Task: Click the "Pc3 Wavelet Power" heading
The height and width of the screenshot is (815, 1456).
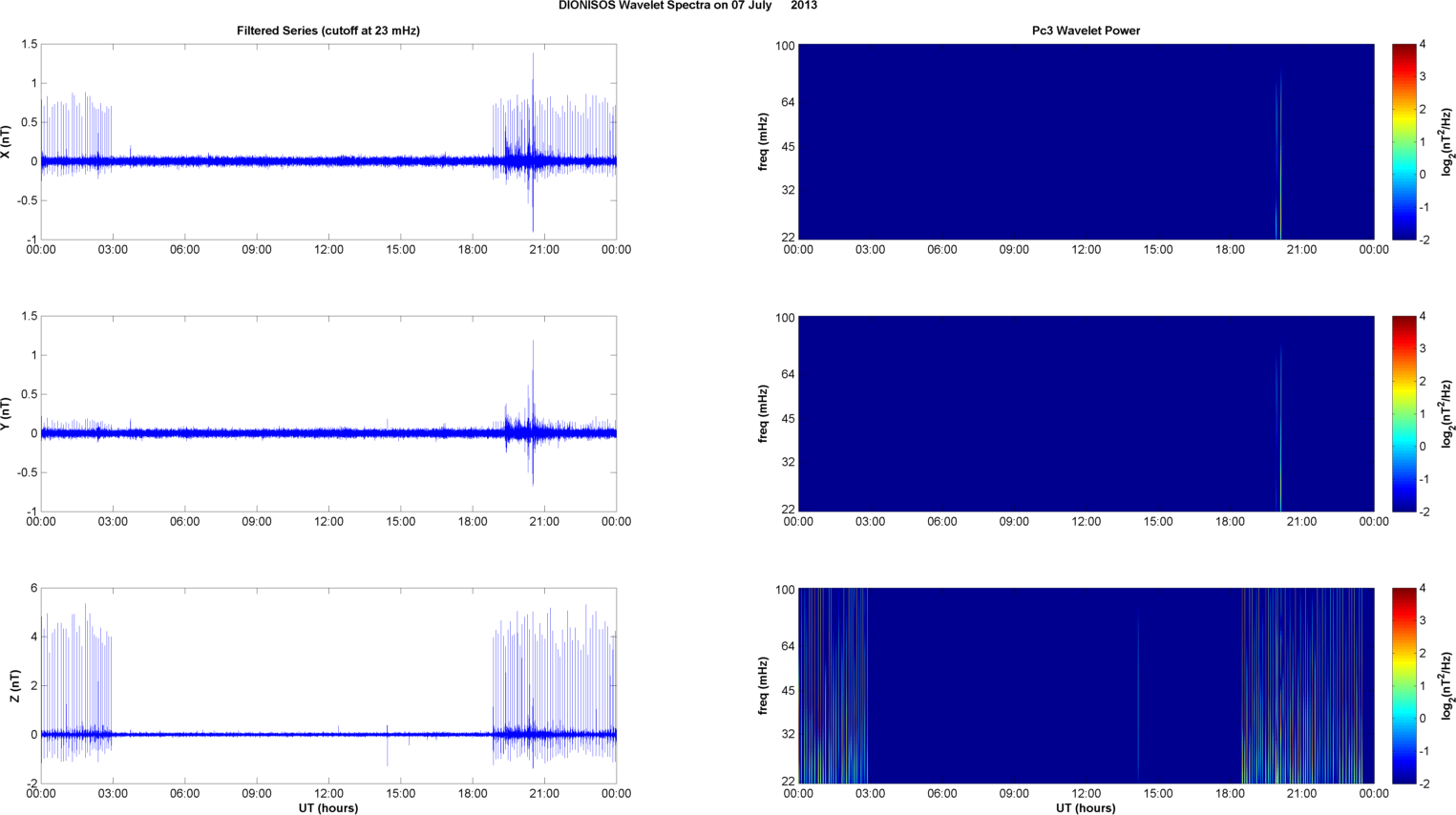Action: [x=1086, y=31]
